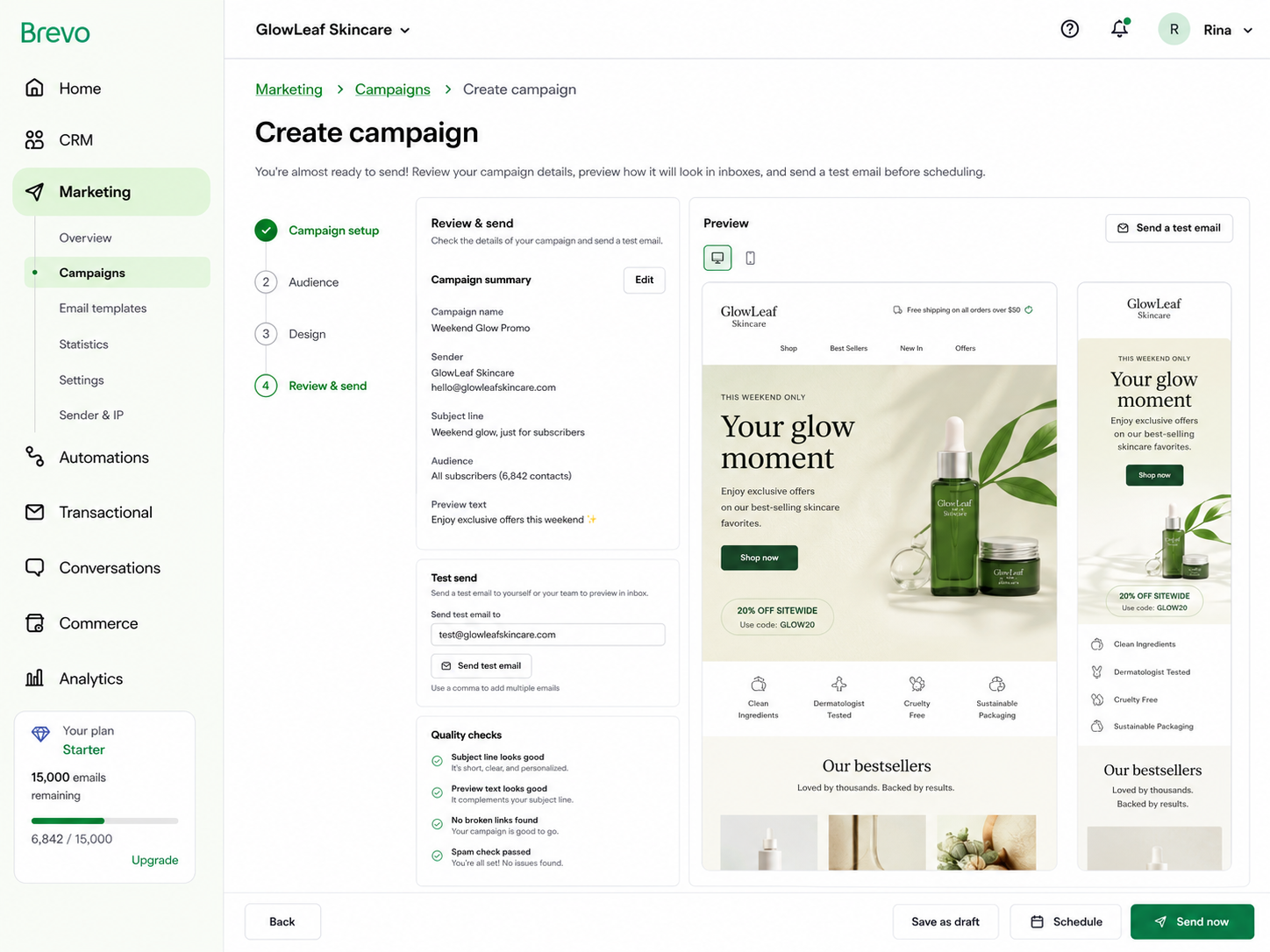Open Email templates in the sidebar

(103, 309)
